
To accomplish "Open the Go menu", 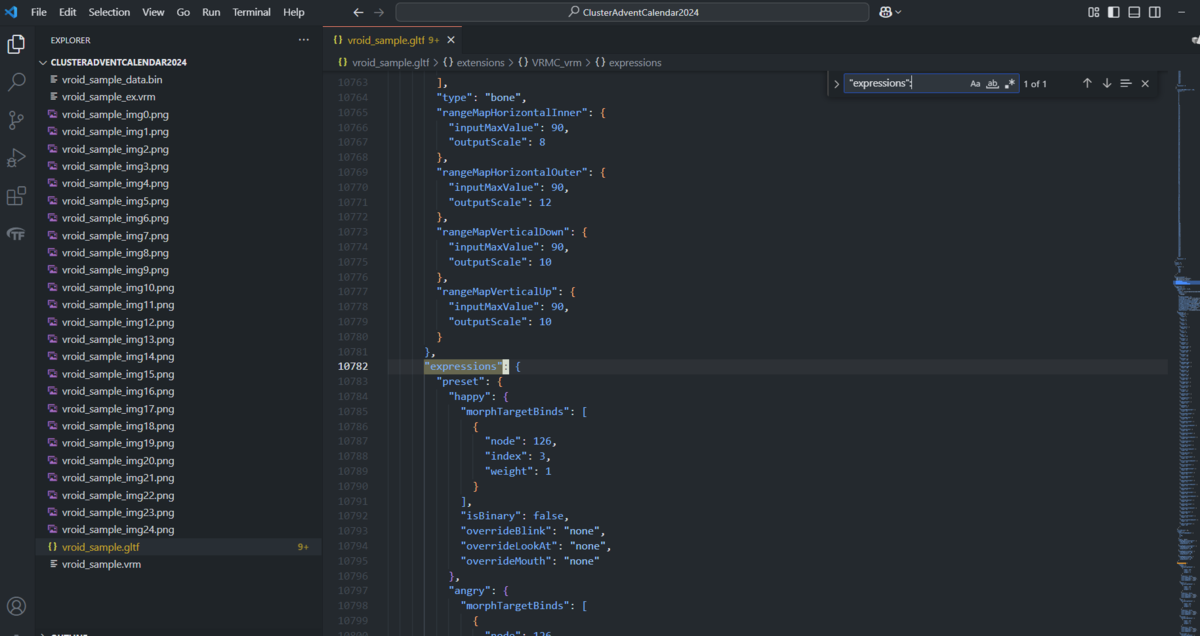I will 183,12.
